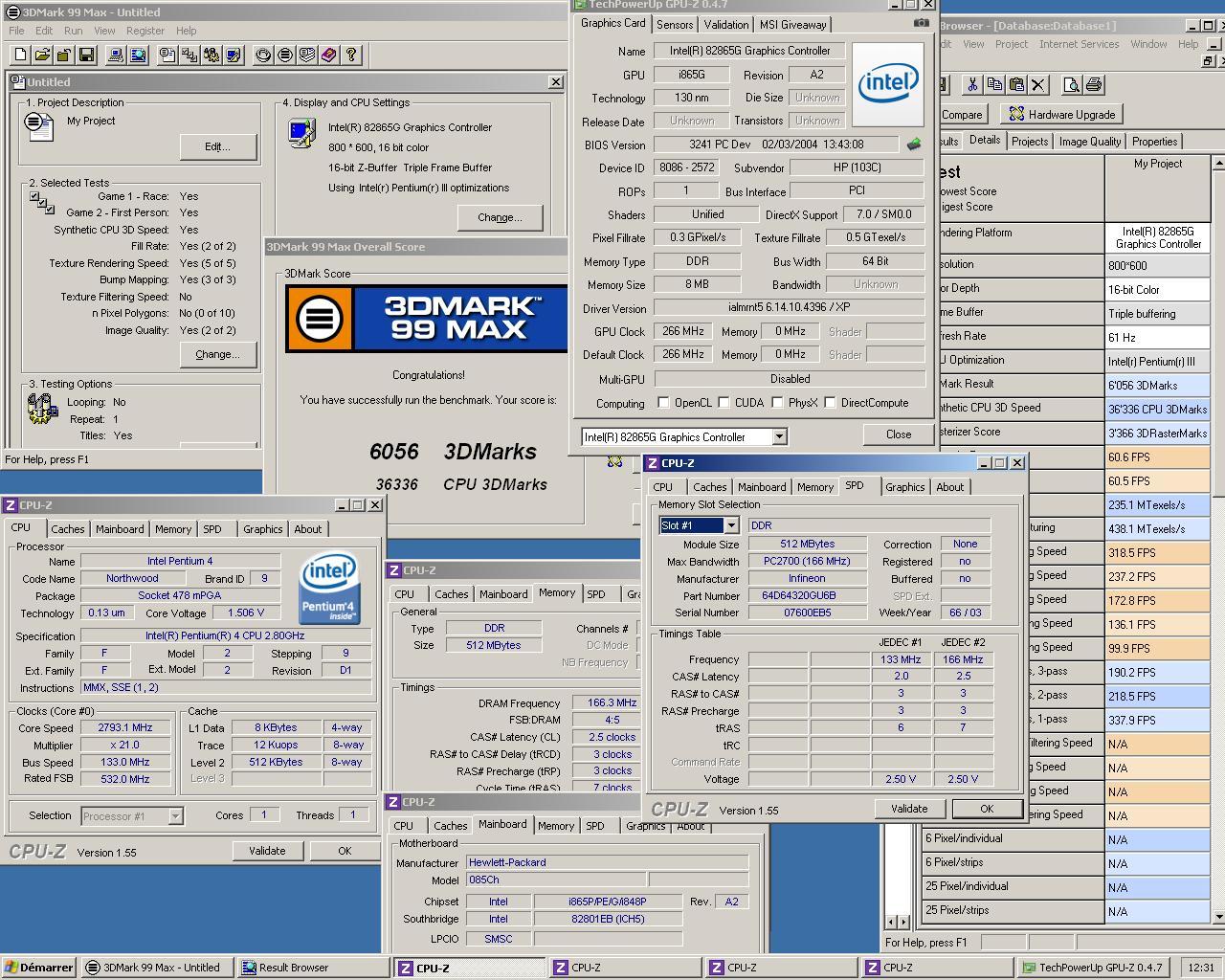Click the selected tests checklist icon in 3DMark toolbar

pos(190,56)
